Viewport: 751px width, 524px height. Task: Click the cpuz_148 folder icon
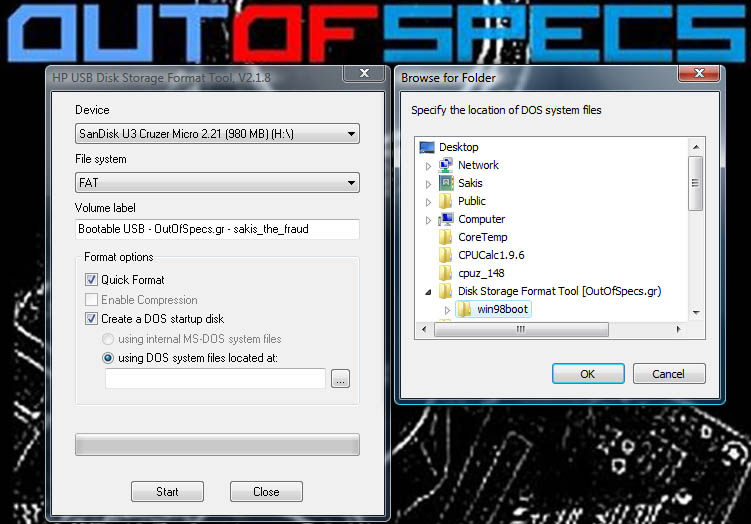445,273
